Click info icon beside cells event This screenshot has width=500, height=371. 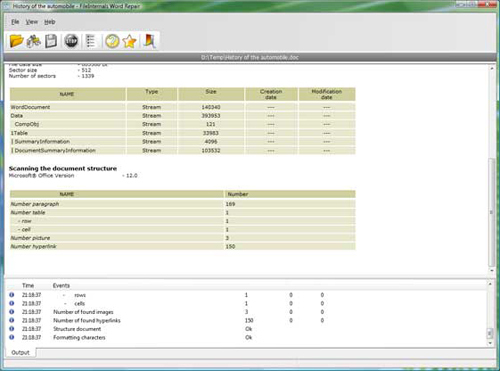(12, 303)
